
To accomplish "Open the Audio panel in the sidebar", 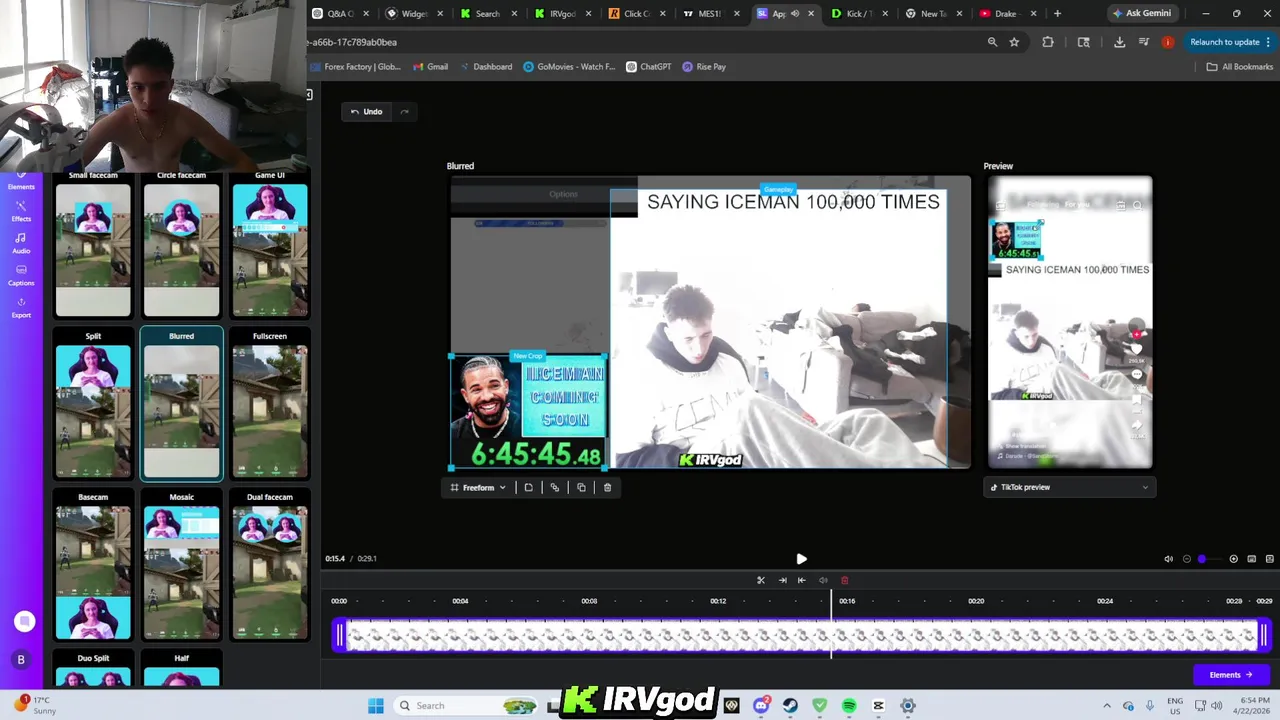I will 21,243.
